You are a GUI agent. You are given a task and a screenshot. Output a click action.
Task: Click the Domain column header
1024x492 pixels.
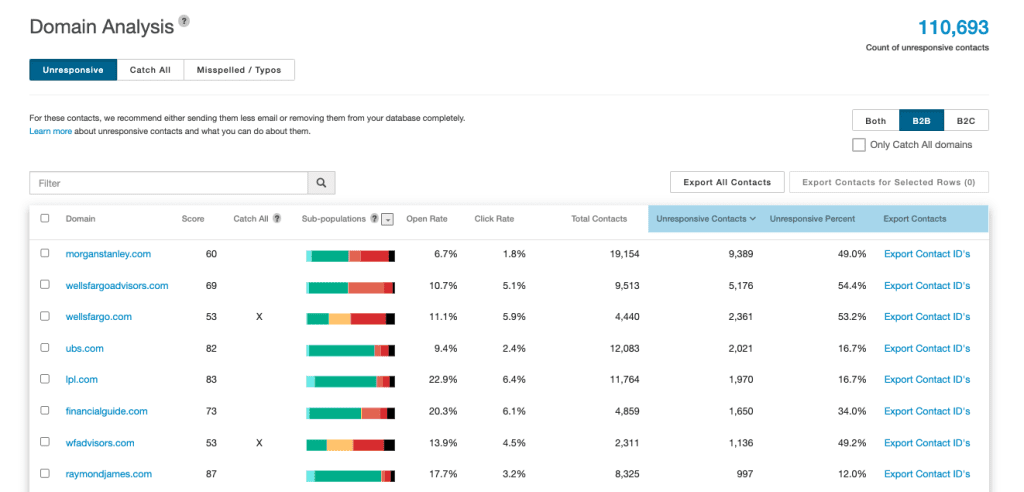[x=80, y=219]
